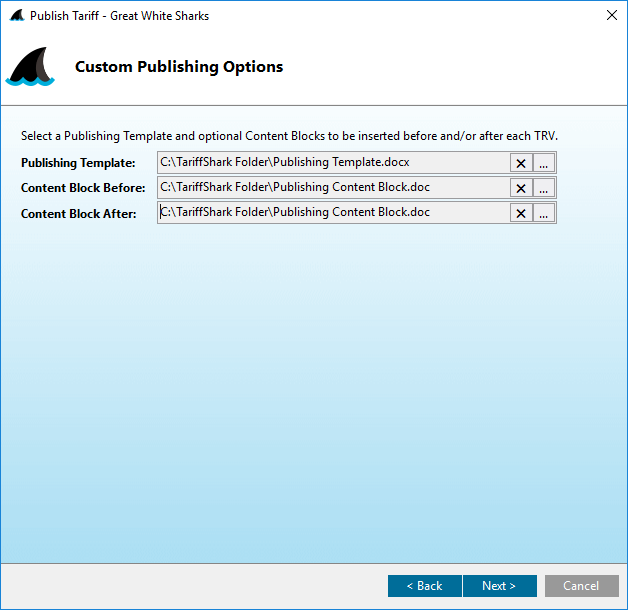Image resolution: width=628 pixels, height=610 pixels.
Task: Focus the Content Block Before path field
Action: click(332, 187)
